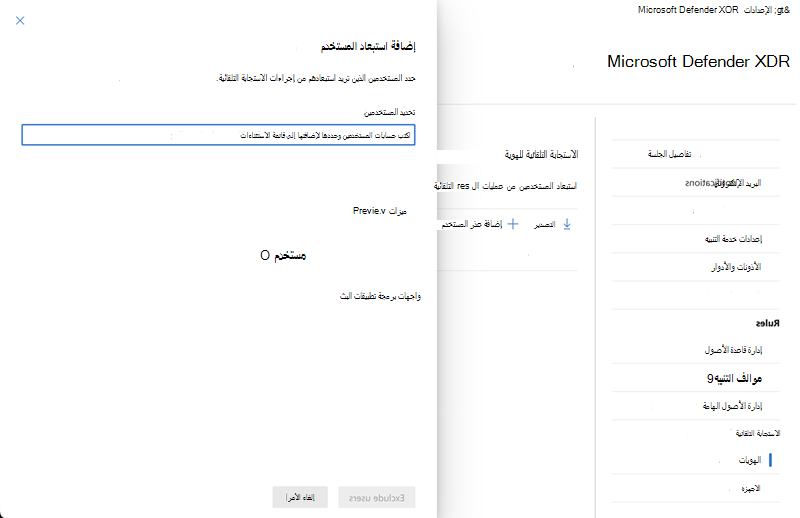Click the الإعدادات breadcrumb link at top
This screenshot has width=800, height=518.
(758, 10)
